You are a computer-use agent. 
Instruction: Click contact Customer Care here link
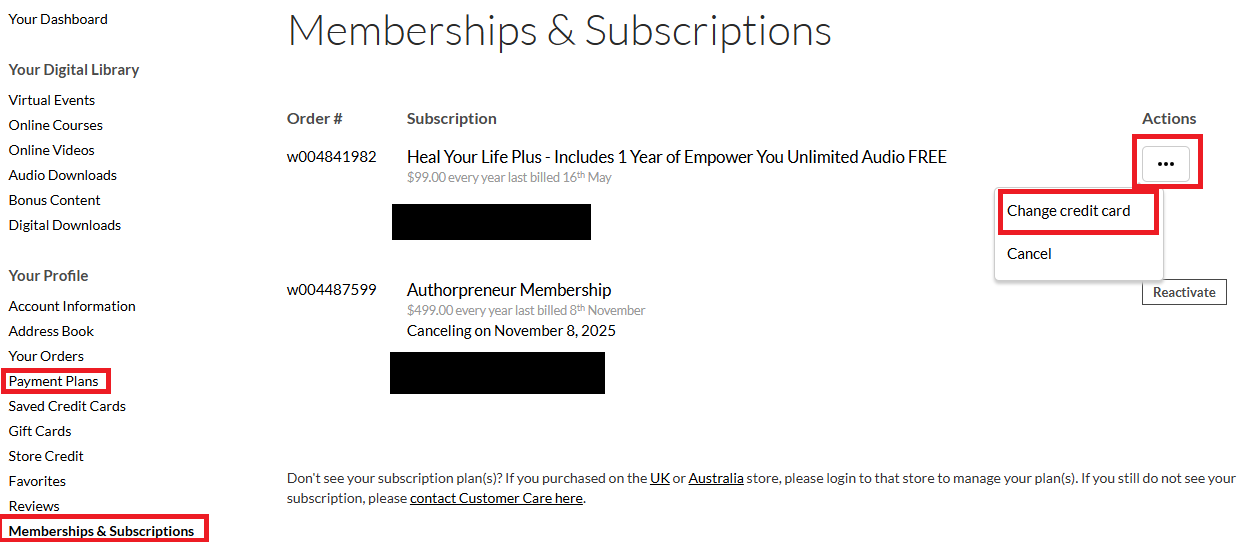click(x=496, y=498)
